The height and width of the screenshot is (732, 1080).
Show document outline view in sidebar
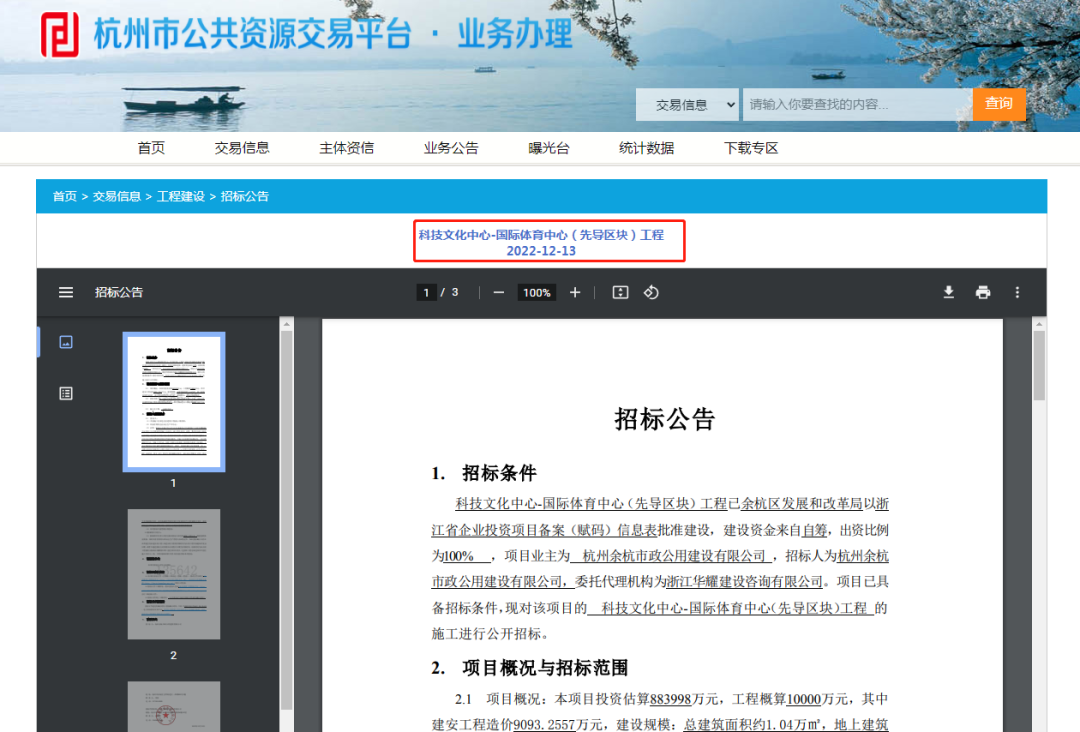pos(65,393)
